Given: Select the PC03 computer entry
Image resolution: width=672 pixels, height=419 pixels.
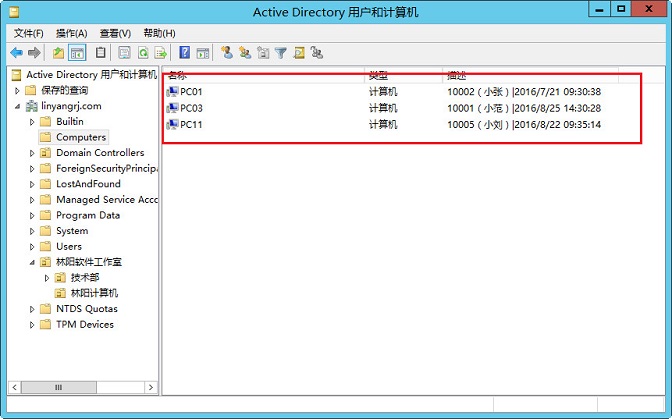Looking at the screenshot, I should (191, 108).
